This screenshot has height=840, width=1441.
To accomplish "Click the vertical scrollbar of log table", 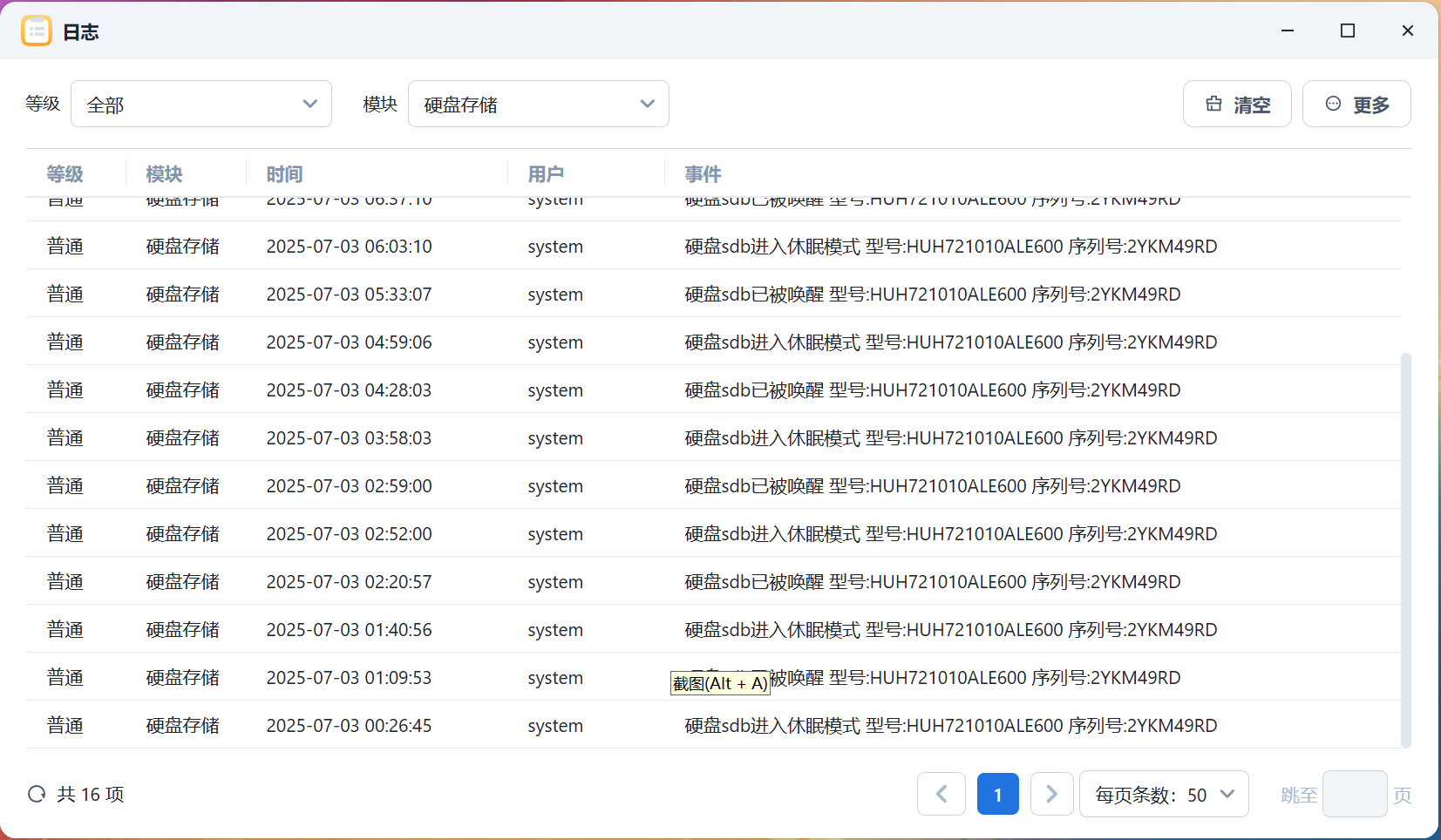I will (x=1405, y=549).
